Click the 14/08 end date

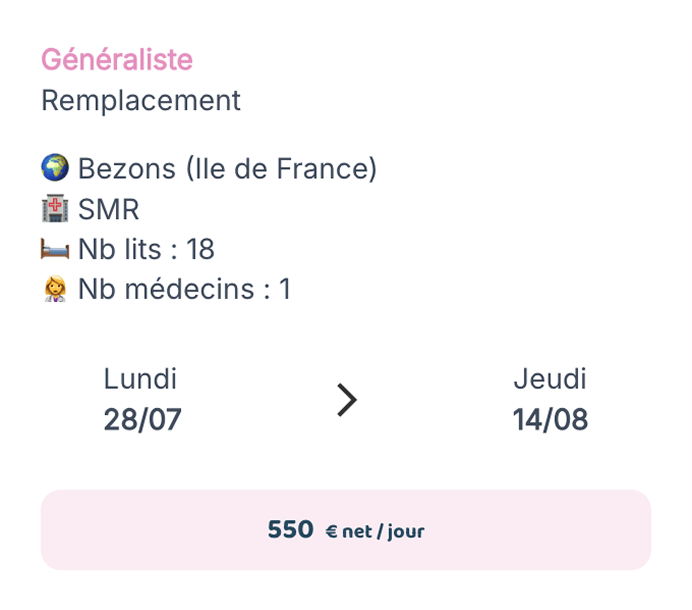click(550, 419)
